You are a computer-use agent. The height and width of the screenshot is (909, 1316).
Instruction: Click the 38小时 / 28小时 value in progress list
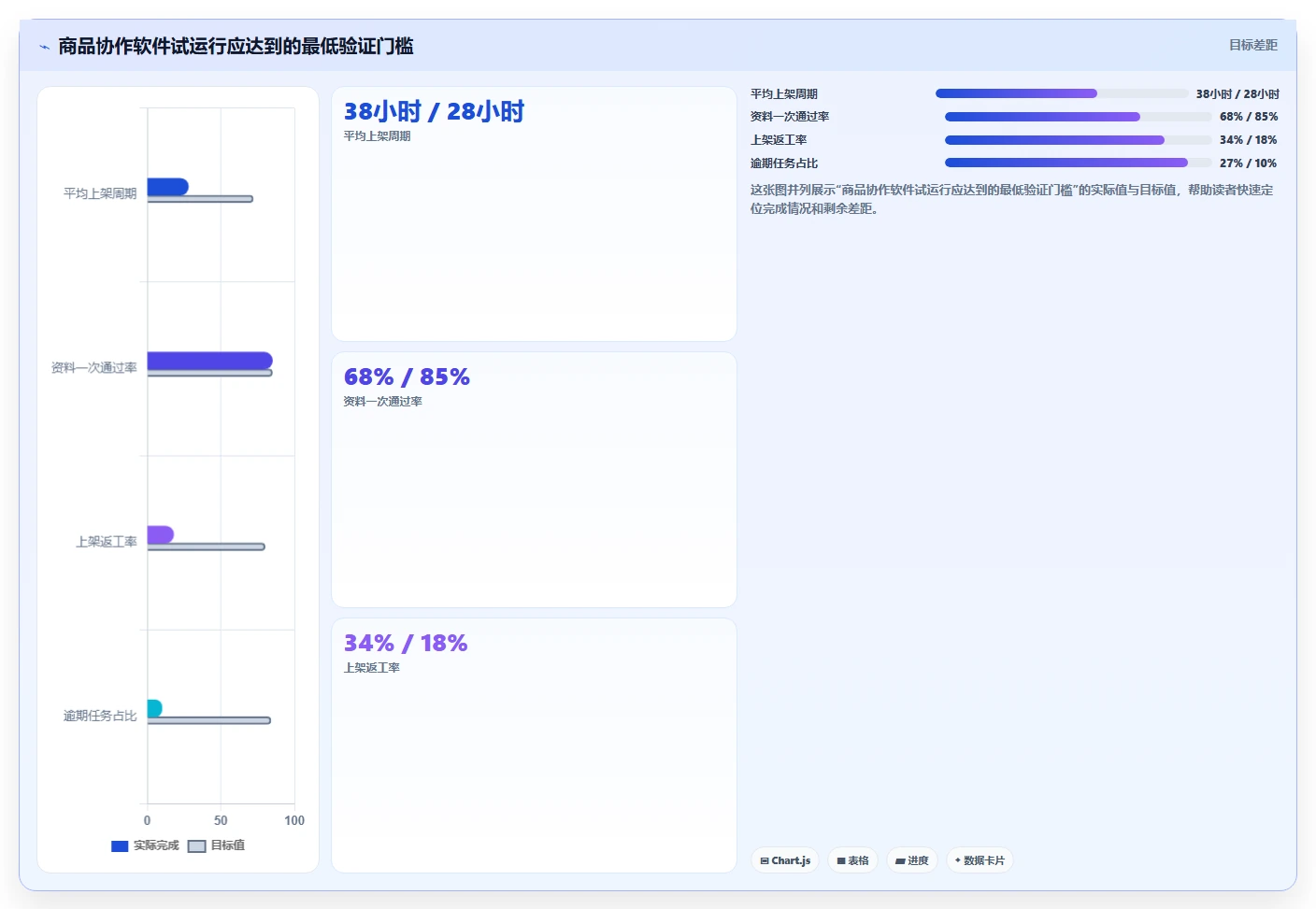(x=1237, y=93)
